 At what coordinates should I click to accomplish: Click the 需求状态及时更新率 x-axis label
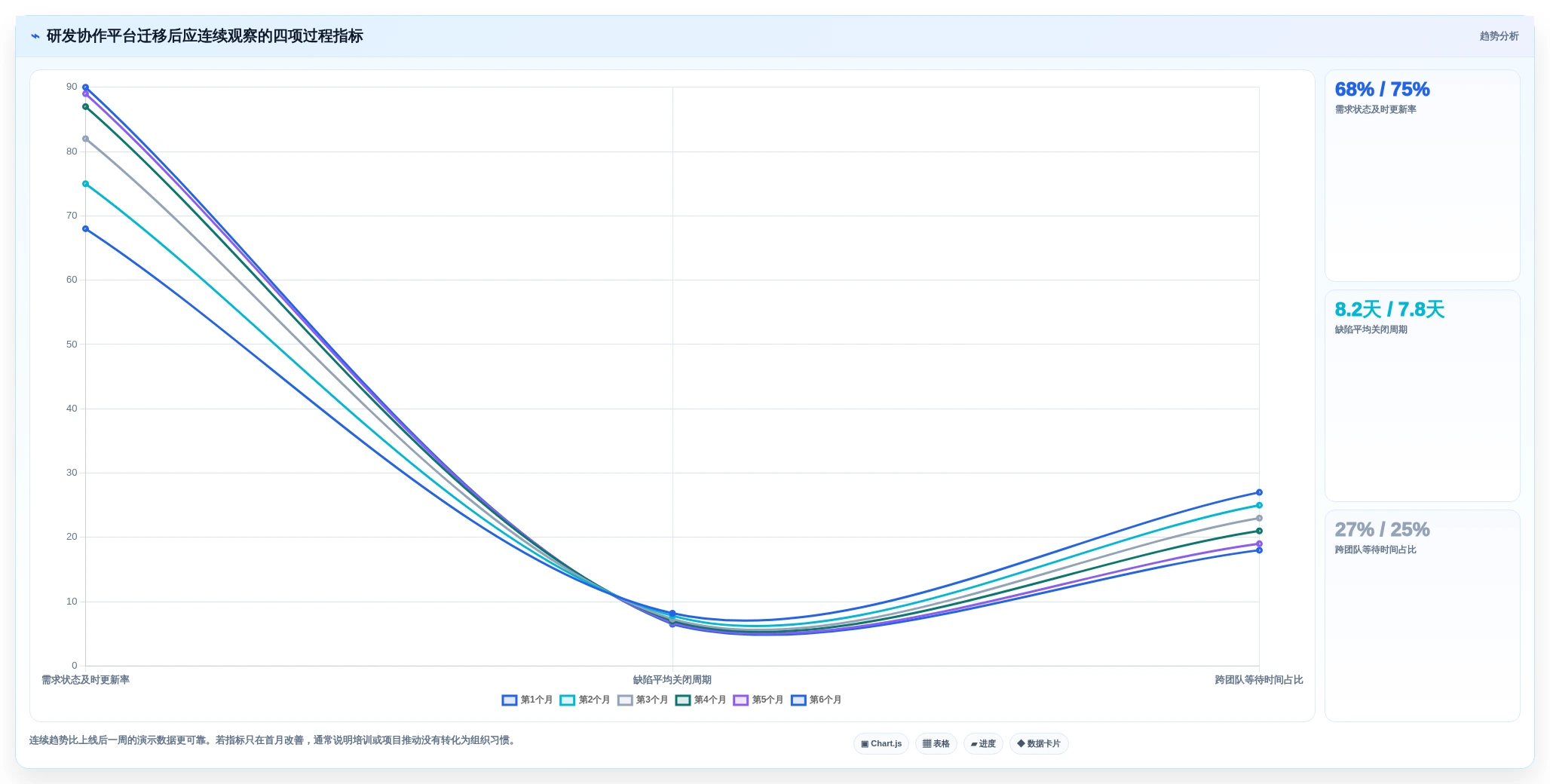85,680
